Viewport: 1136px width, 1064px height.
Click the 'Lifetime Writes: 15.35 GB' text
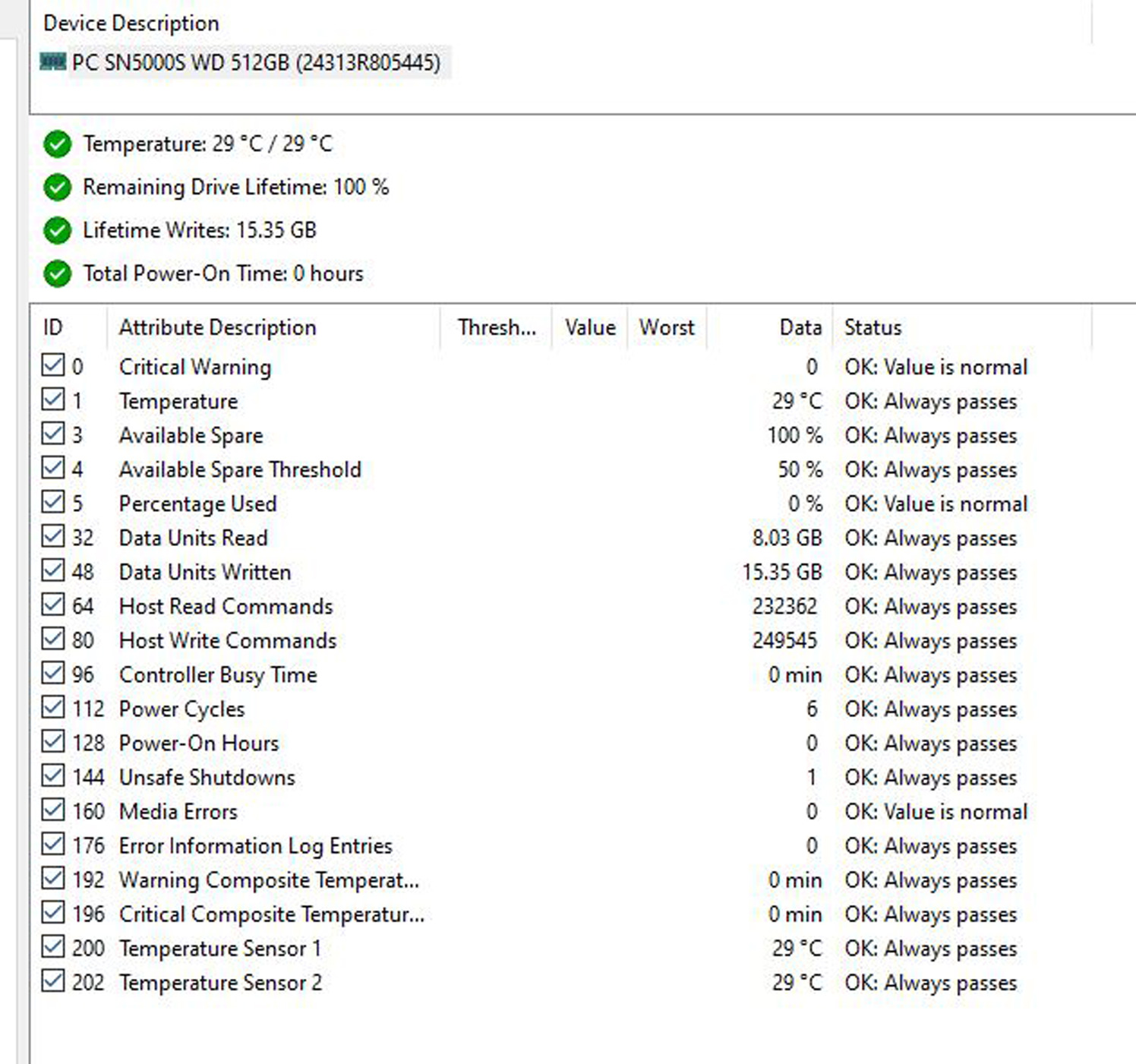tap(200, 230)
